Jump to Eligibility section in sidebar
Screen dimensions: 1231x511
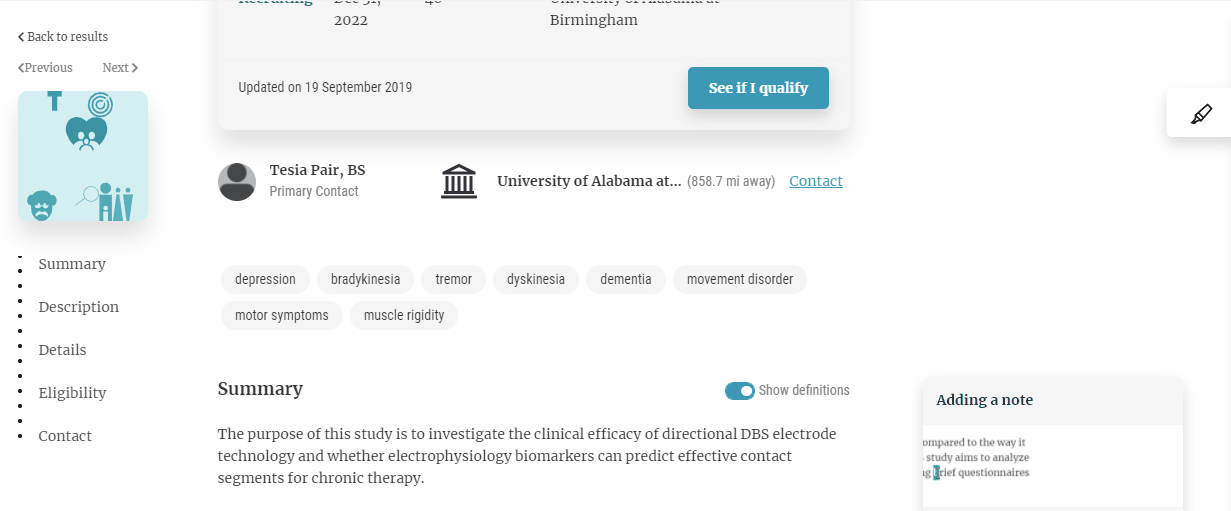(x=72, y=393)
